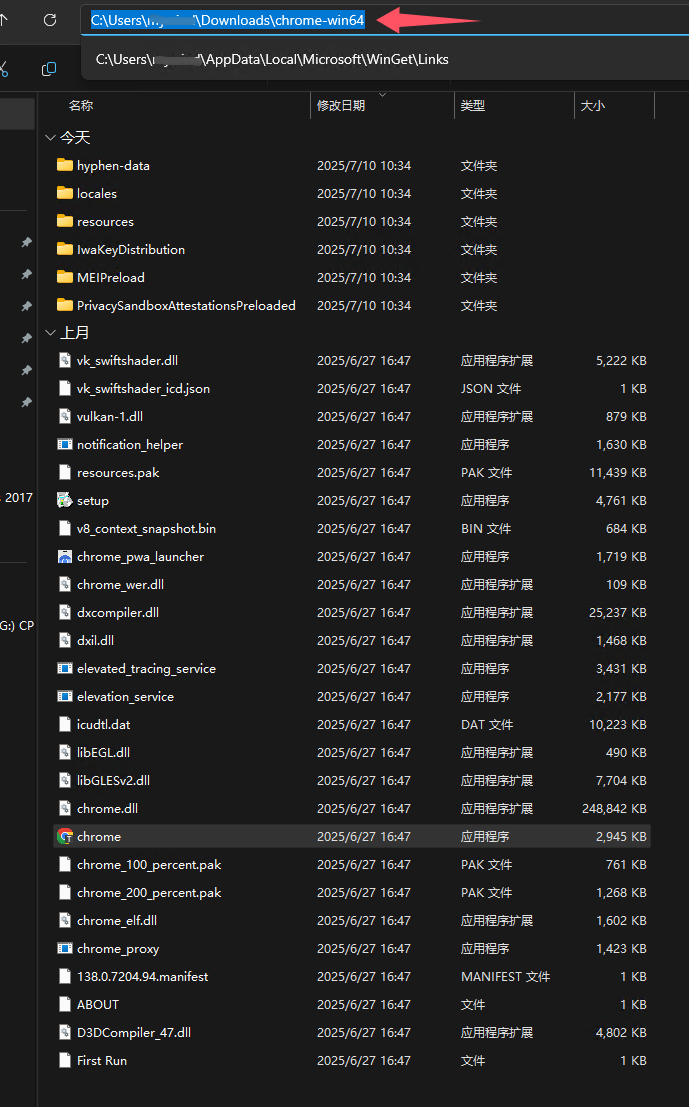This screenshot has width=689, height=1107.
Task: Click the BIN 文件 type cell
Action: pyautogui.click(x=486, y=529)
